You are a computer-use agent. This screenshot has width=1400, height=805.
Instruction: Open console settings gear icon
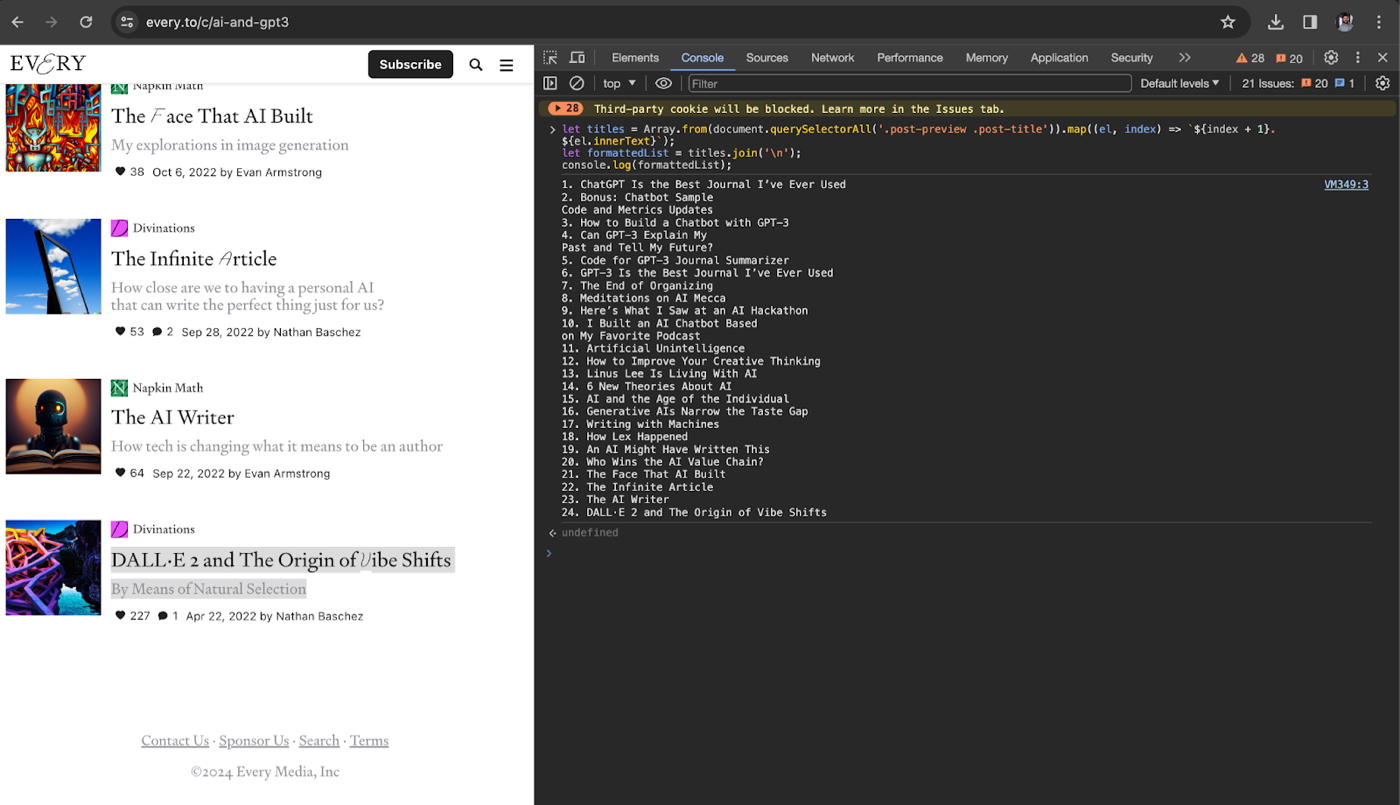coord(1382,84)
